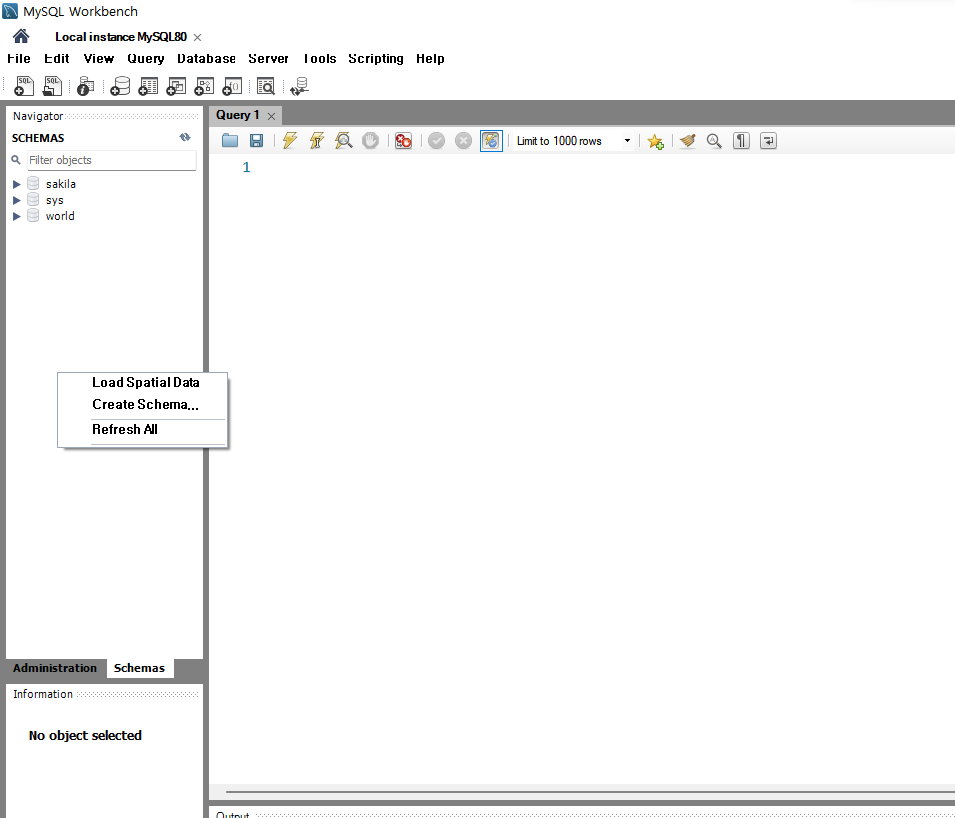Create a new schema toolbar icon
This screenshot has height=818, width=955.
pyautogui.click(x=120, y=86)
